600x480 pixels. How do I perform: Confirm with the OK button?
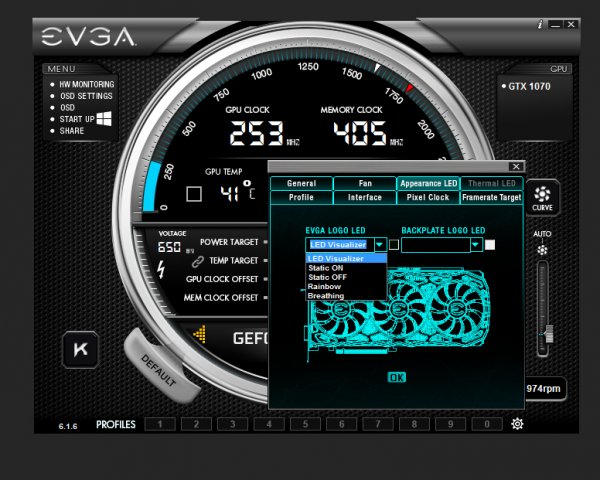click(397, 377)
